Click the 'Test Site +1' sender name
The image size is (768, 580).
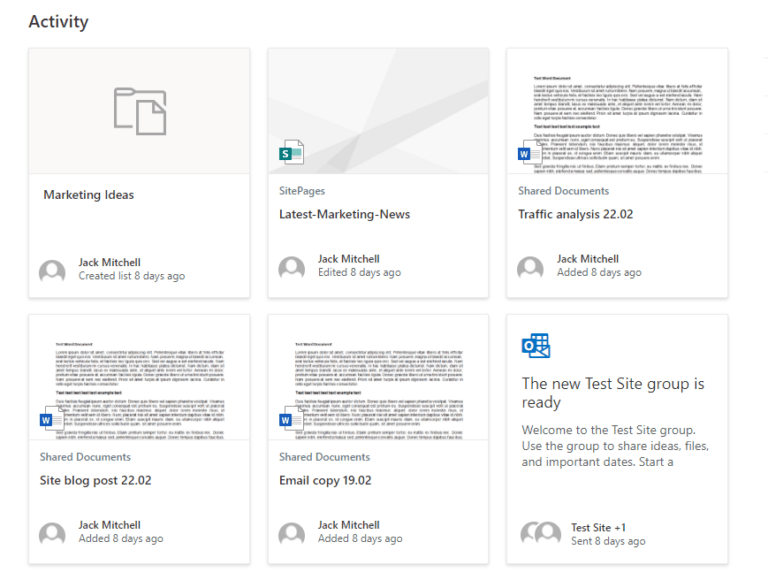[598, 528]
